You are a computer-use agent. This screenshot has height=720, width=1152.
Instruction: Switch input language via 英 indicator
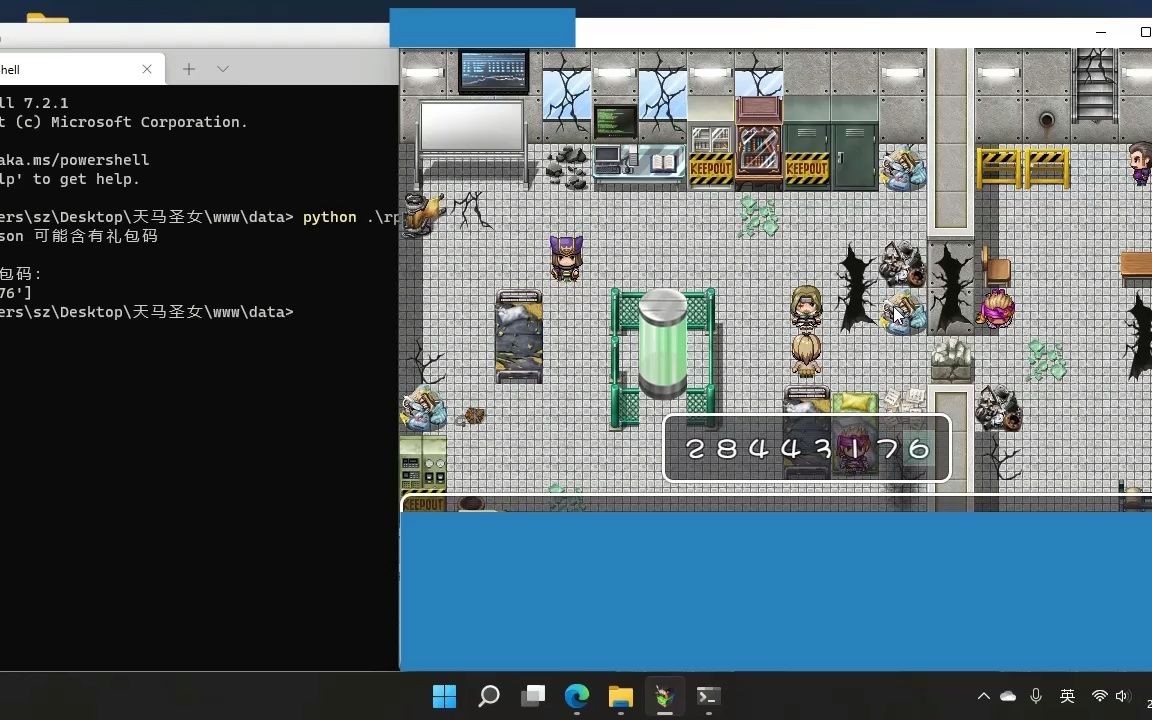coord(1068,696)
